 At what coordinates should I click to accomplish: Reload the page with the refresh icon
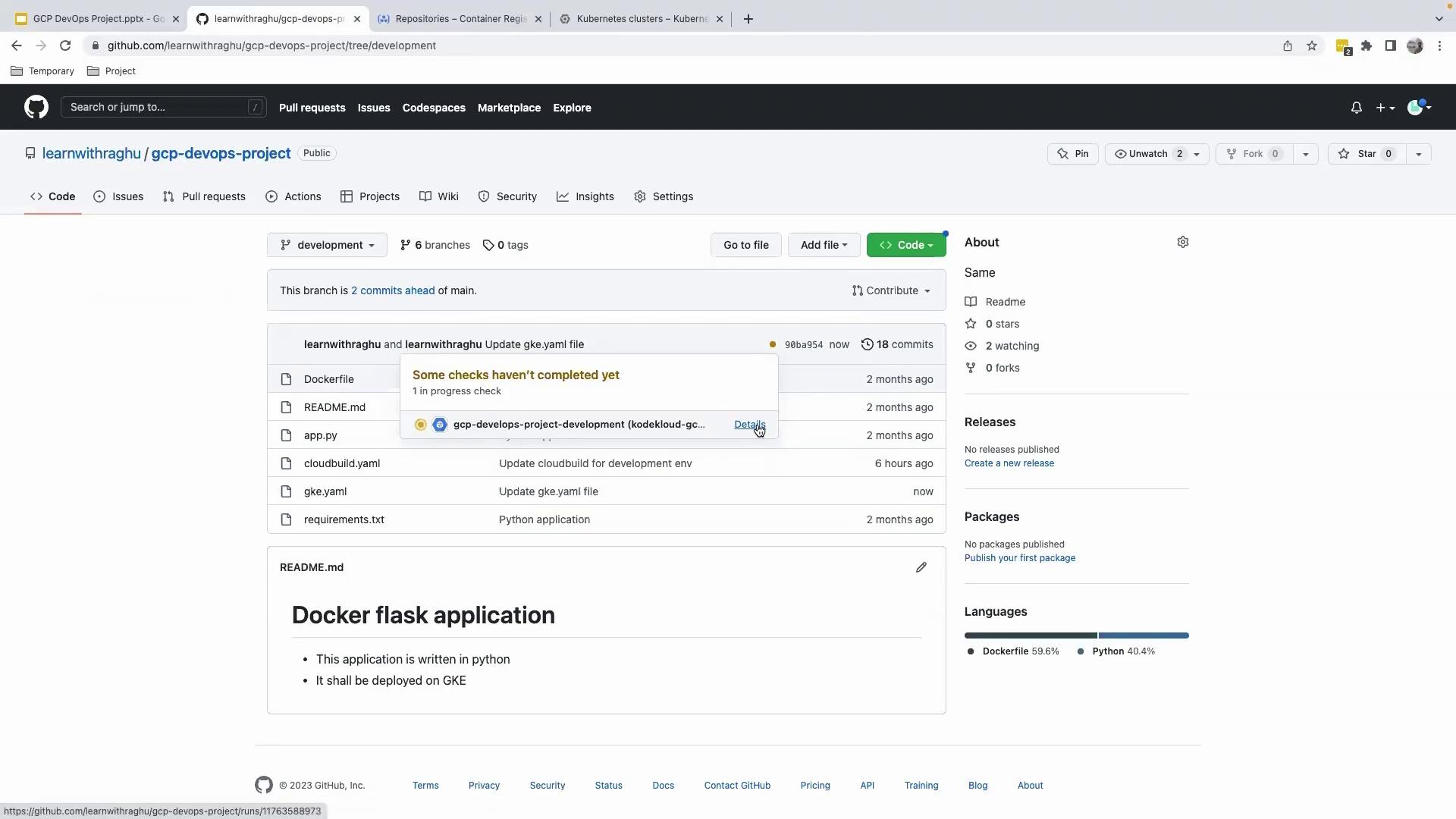(65, 45)
